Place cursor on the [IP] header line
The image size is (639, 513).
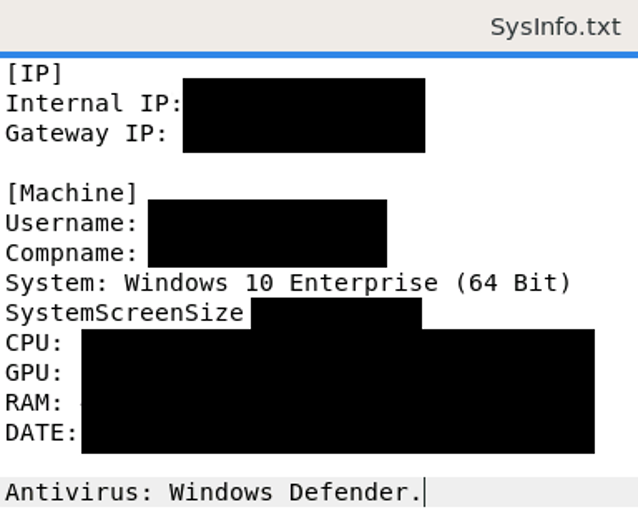(x=34, y=74)
